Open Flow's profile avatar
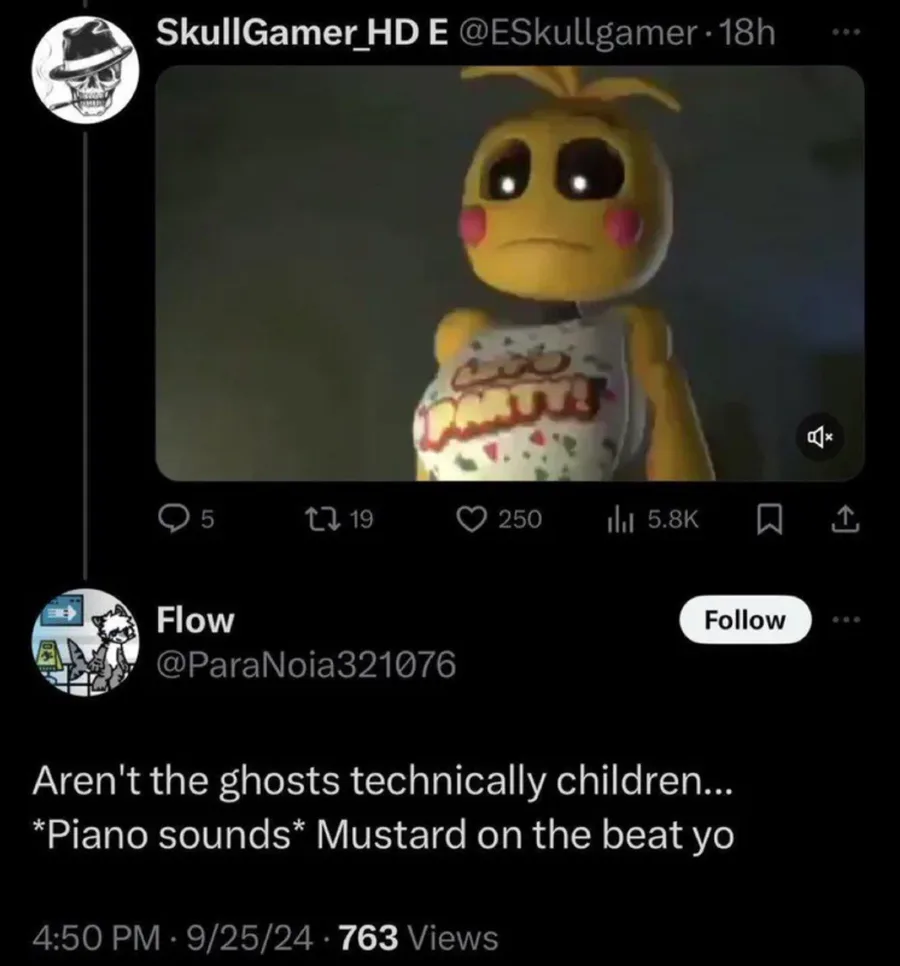The height and width of the screenshot is (966, 900). click(85, 640)
